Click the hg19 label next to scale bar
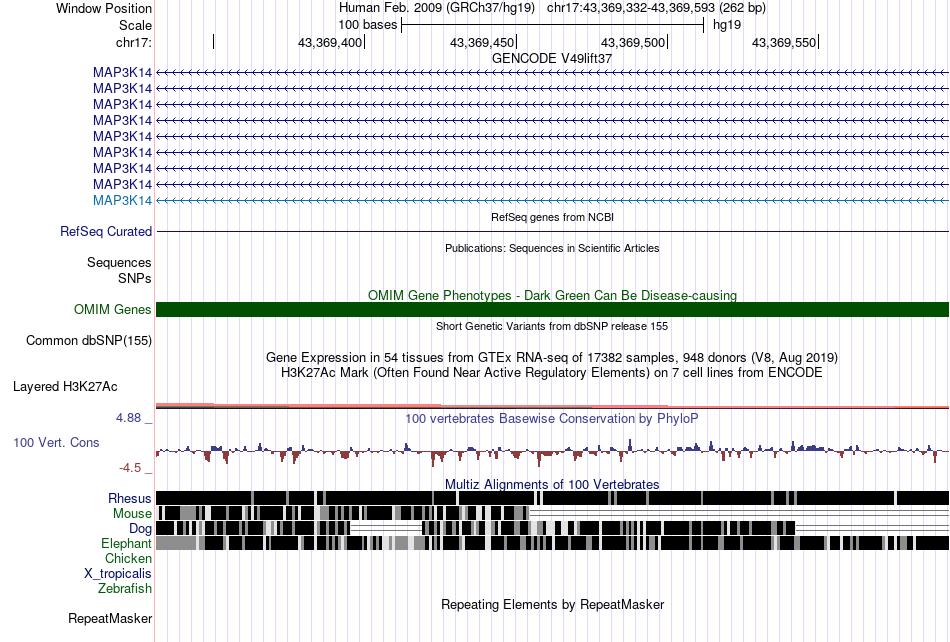Viewport: 950px width, 642px height. 727,25
